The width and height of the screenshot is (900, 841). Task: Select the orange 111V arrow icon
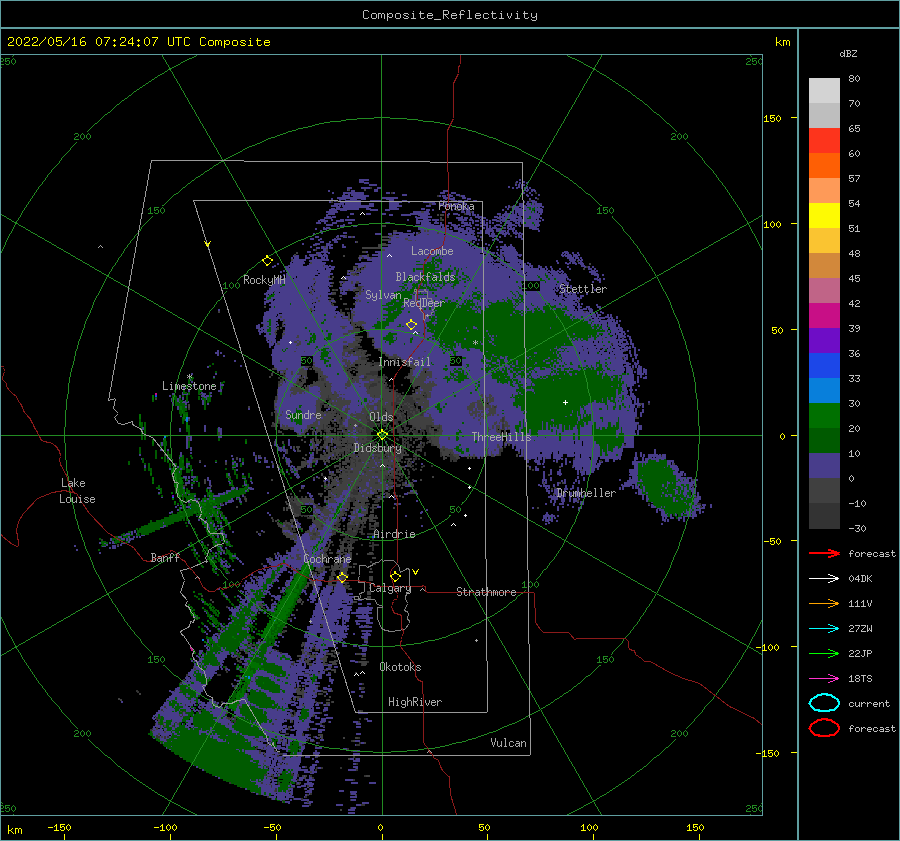click(824, 603)
